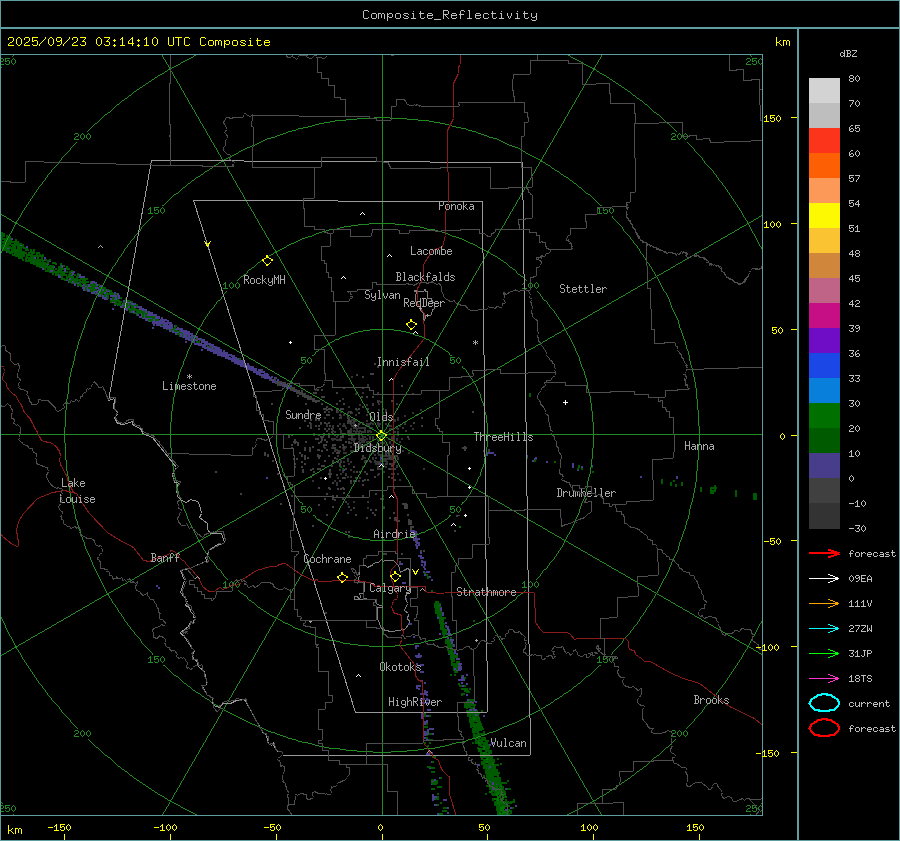Image resolution: width=900 pixels, height=841 pixels.
Task: Click the yellow diamond marker at Didsbury
Action: 381,435
